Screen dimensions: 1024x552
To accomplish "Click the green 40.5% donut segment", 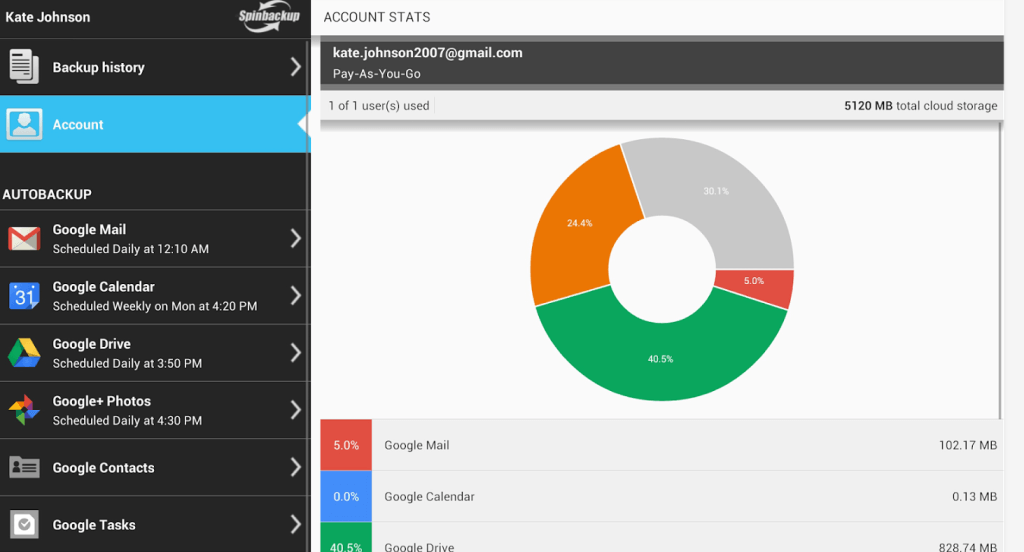I will point(660,359).
